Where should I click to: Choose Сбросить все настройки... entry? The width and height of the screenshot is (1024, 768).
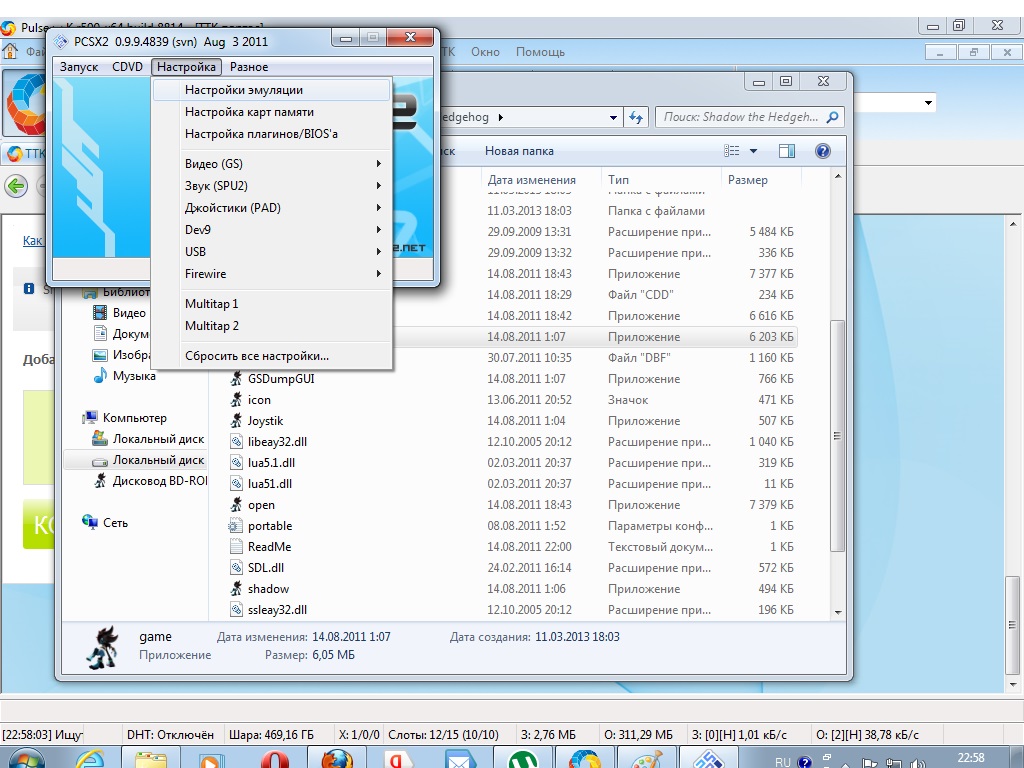pos(272,356)
